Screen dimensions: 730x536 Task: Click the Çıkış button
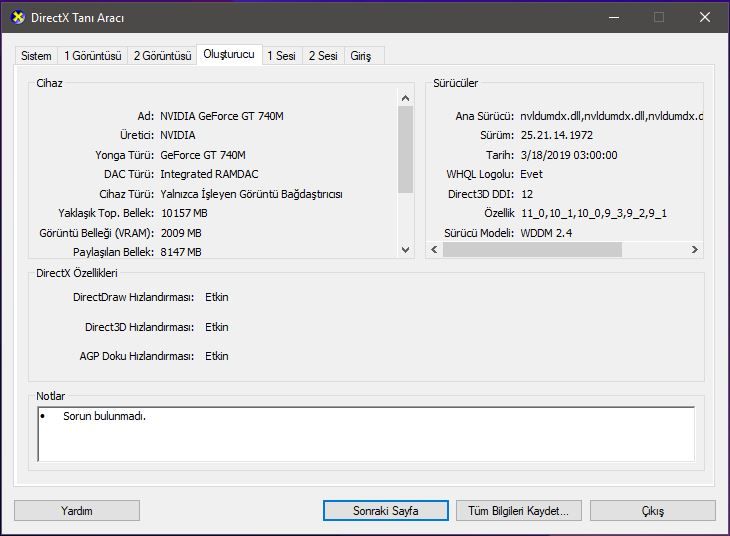(x=653, y=511)
